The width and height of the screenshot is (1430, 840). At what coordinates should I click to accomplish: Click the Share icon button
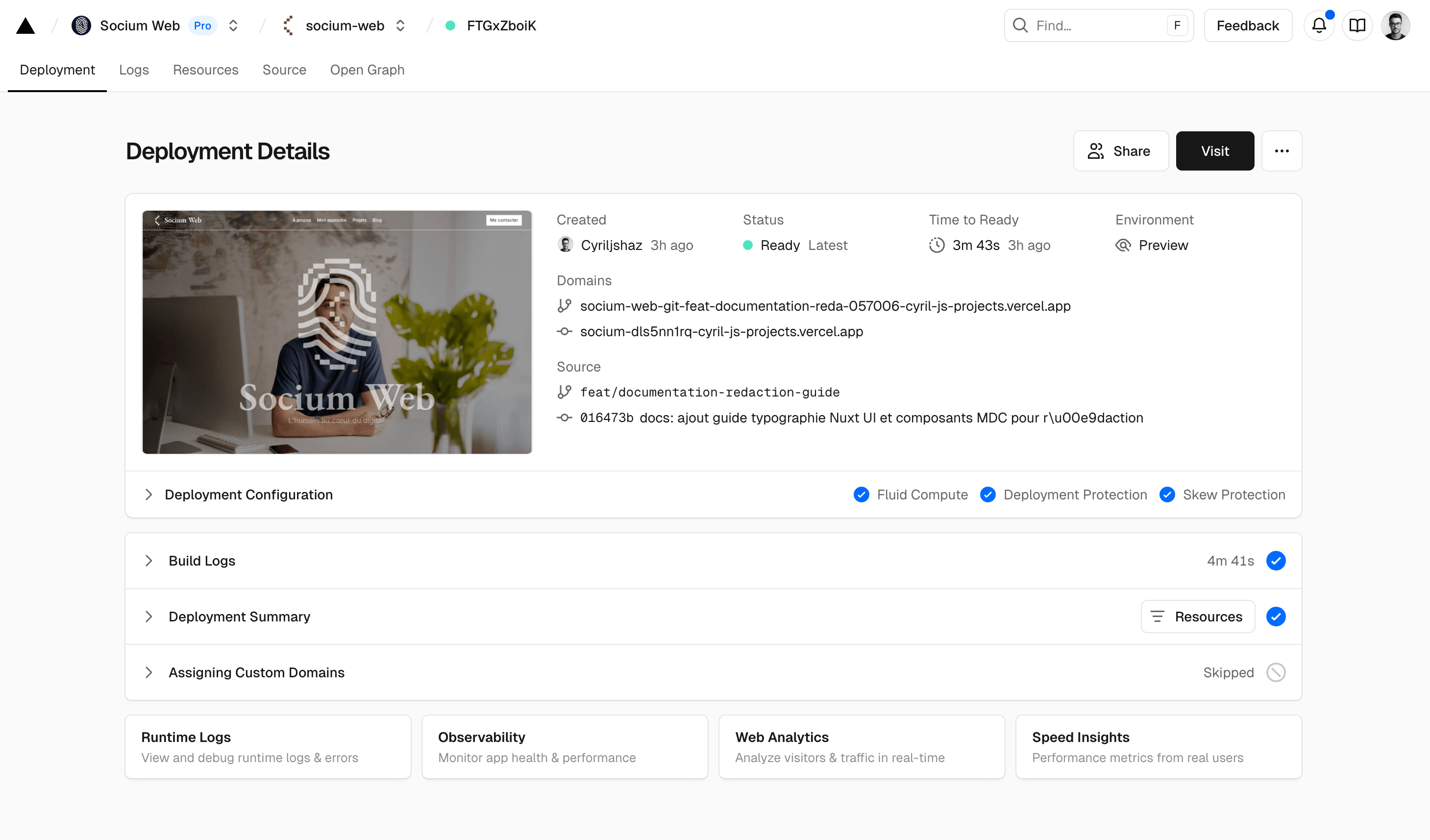pos(1096,151)
